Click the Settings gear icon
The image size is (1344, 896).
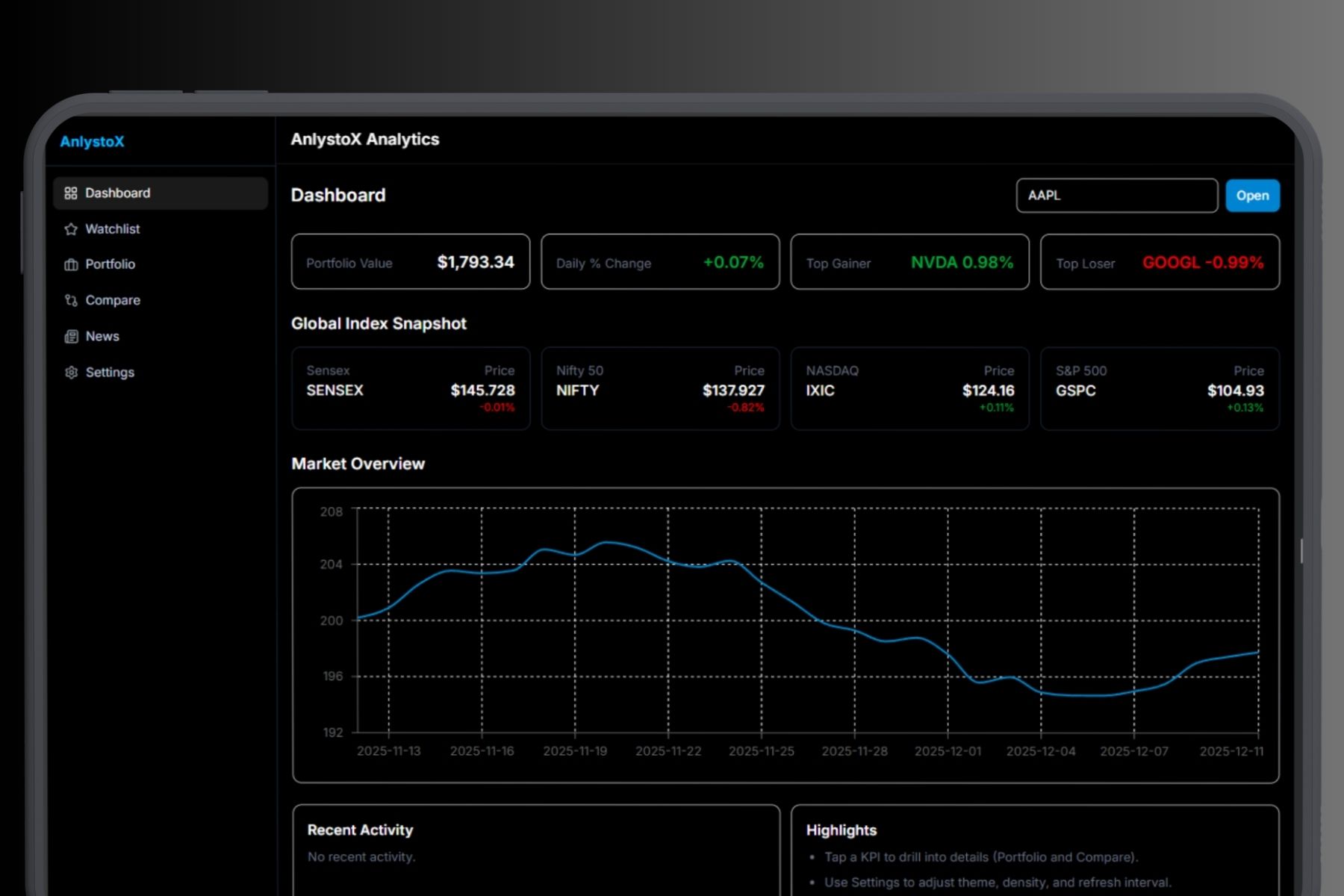pos(71,373)
